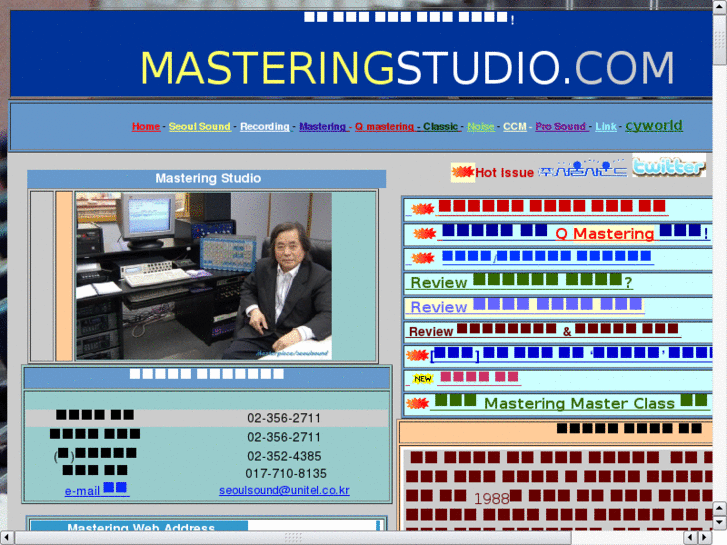Open the green Review link ending with question mark
This screenshot has width=727, height=545.
click(521, 282)
